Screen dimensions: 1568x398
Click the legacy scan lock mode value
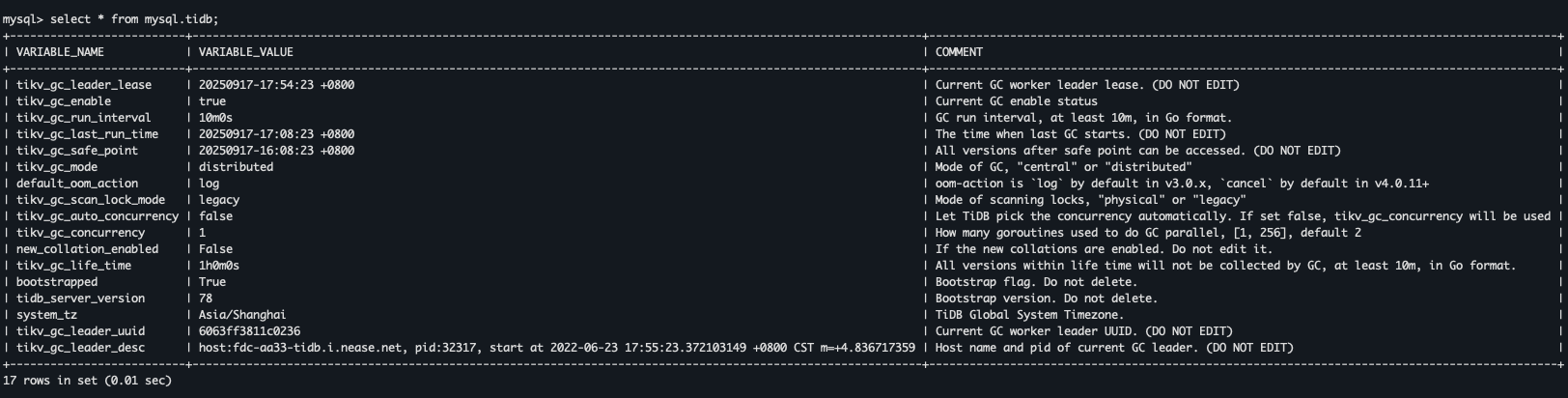219,200
